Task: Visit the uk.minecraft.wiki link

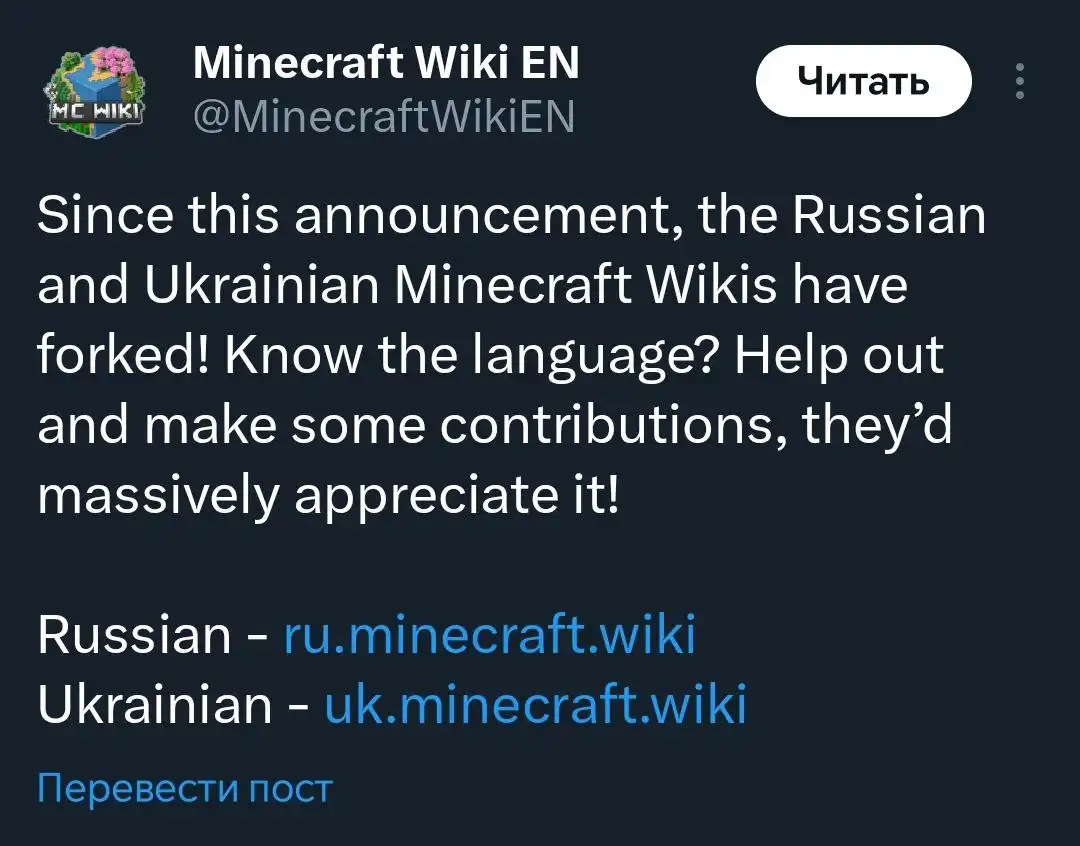Action: point(535,704)
